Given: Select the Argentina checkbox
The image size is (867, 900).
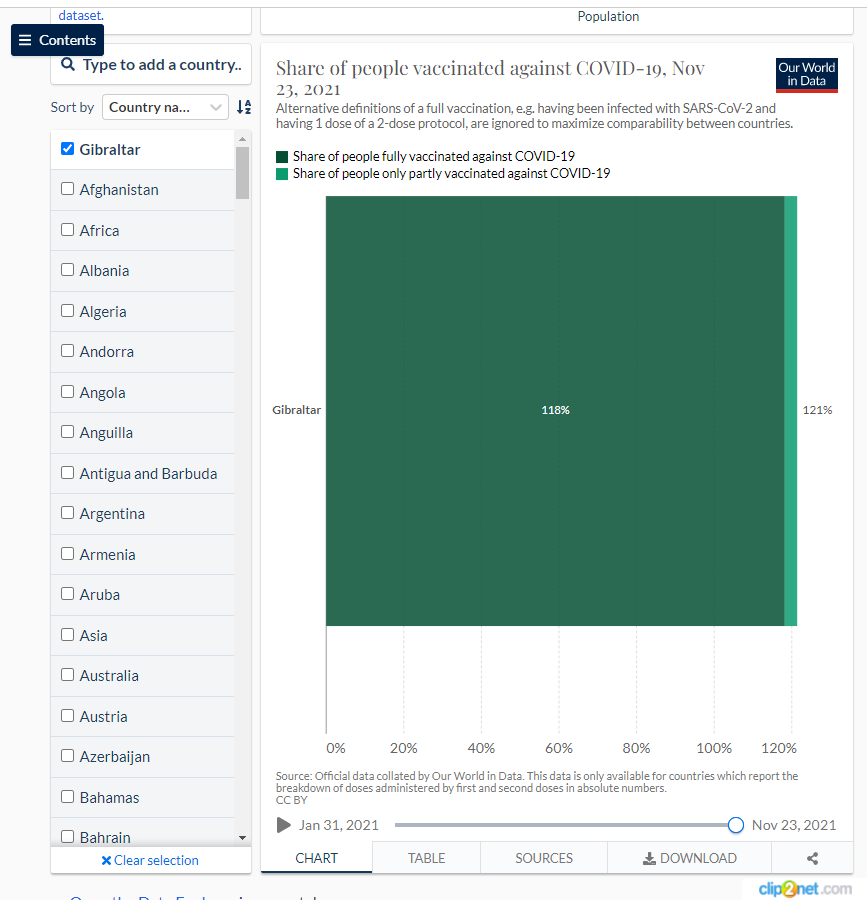Looking at the screenshot, I should coord(68,513).
